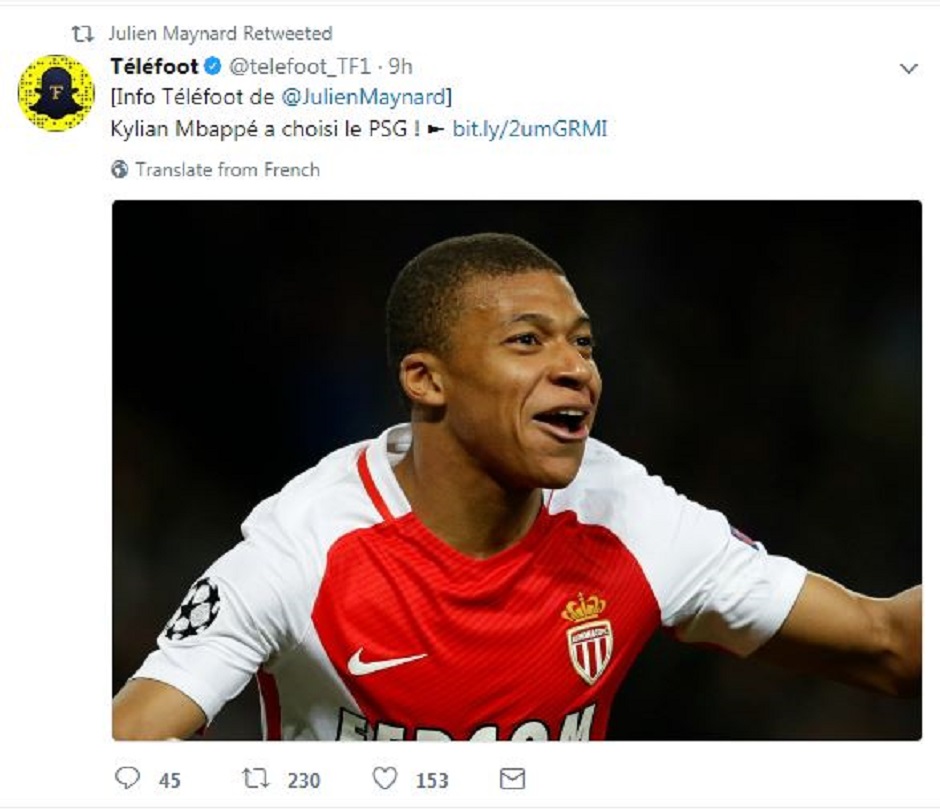This screenshot has width=940, height=810.
Task: Send tweet via Direct Message envelope icon
Action: pyautogui.click(x=512, y=778)
